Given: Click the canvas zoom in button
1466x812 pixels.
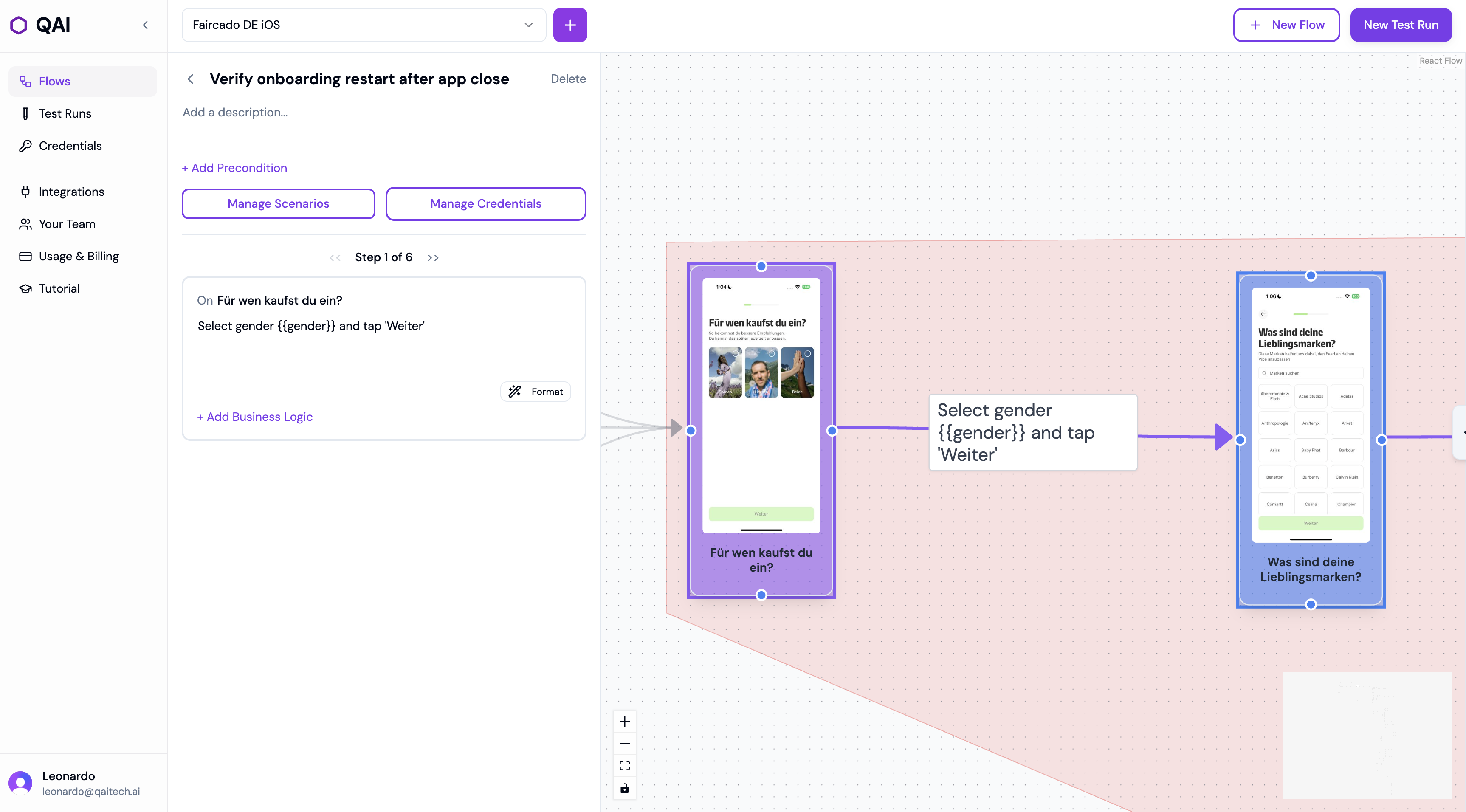Looking at the screenshot, I should (x=624, y=722).
